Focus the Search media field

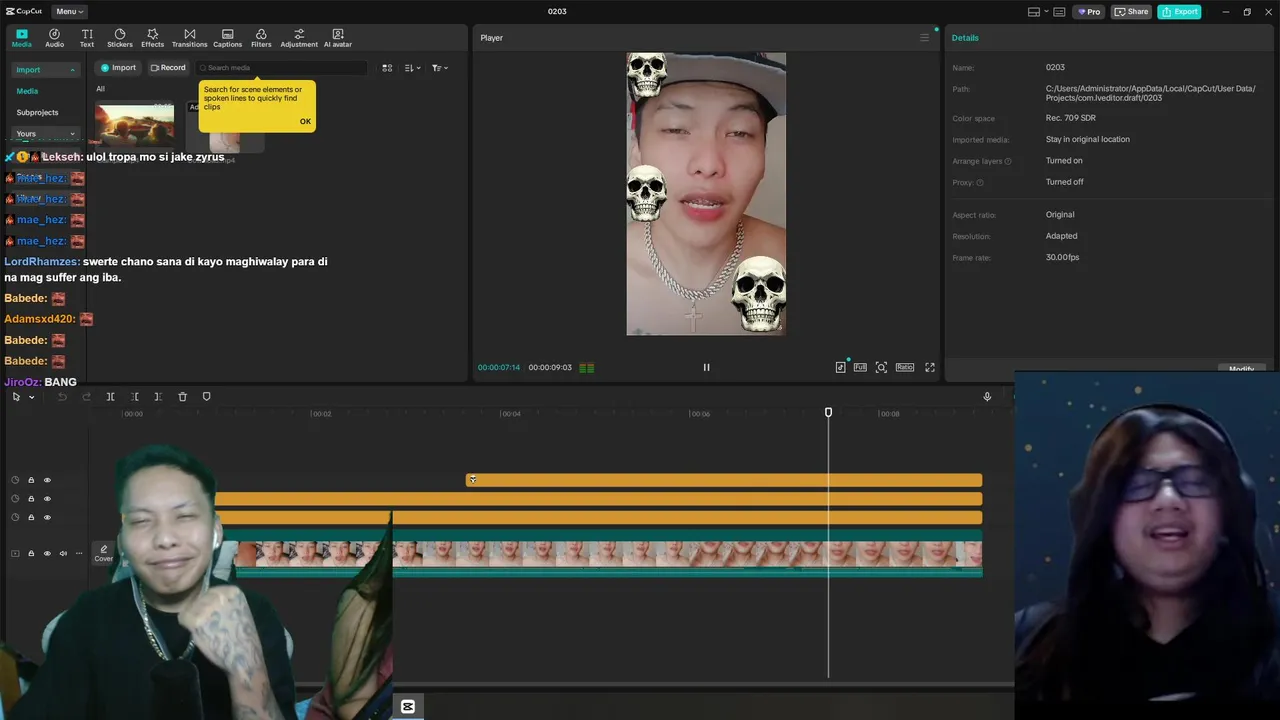pyautogui.click(x=282, y=68)
